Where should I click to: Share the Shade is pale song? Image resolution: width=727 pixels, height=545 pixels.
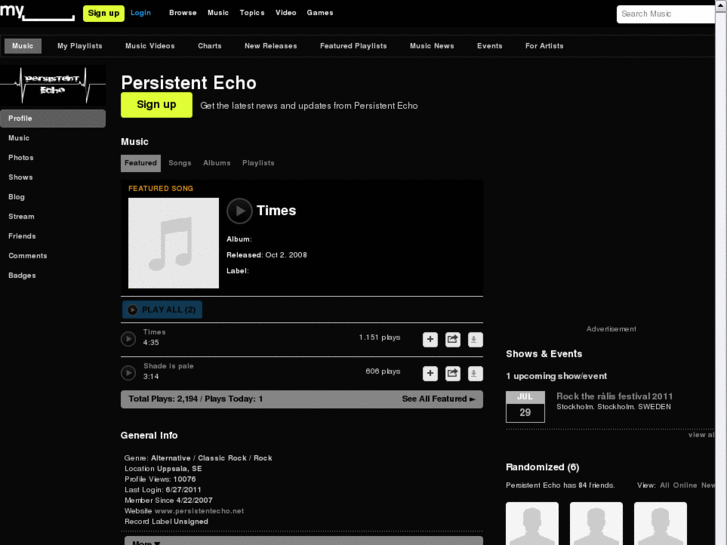coord(453,373)
